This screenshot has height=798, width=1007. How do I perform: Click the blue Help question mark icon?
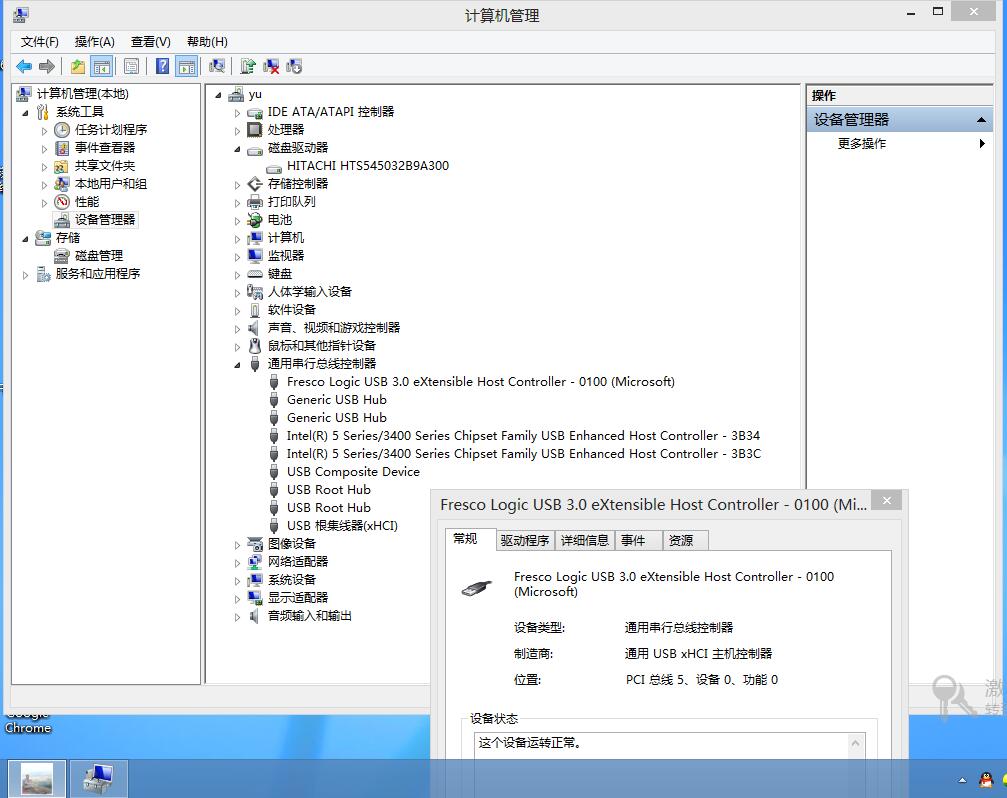point(162,66)
